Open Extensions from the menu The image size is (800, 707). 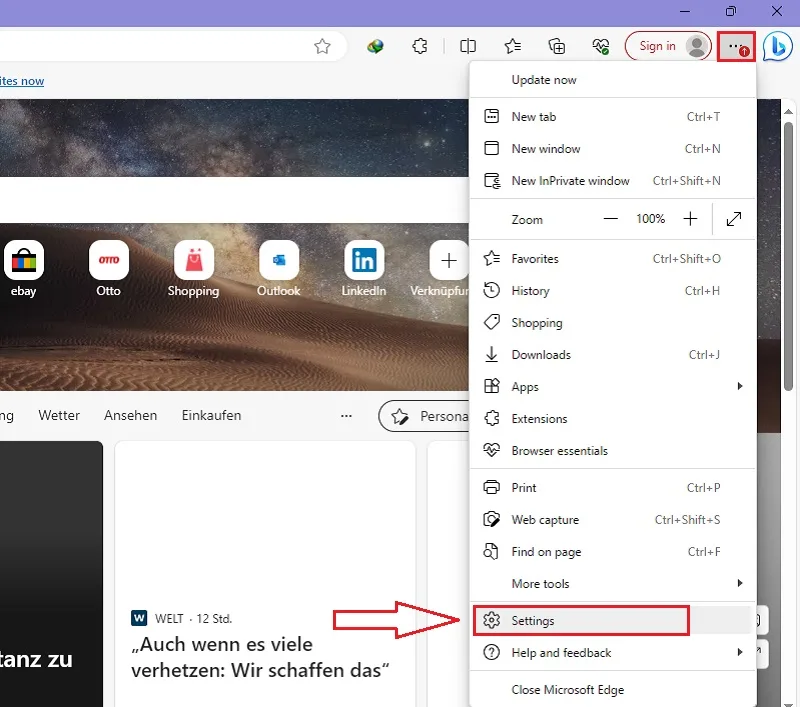pyautogui.click(x=612, y=419)
